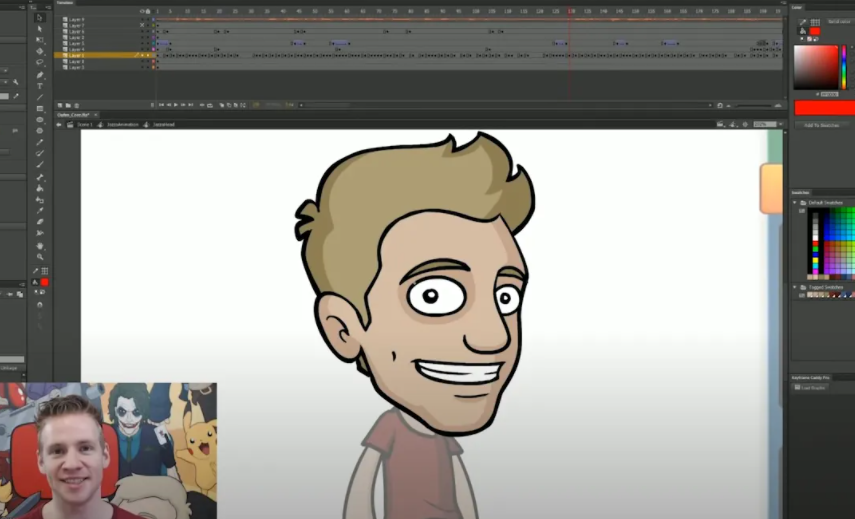Select the Pen tool
The height and width of the screenshot is (519, 855).
(x=40, y=75)
